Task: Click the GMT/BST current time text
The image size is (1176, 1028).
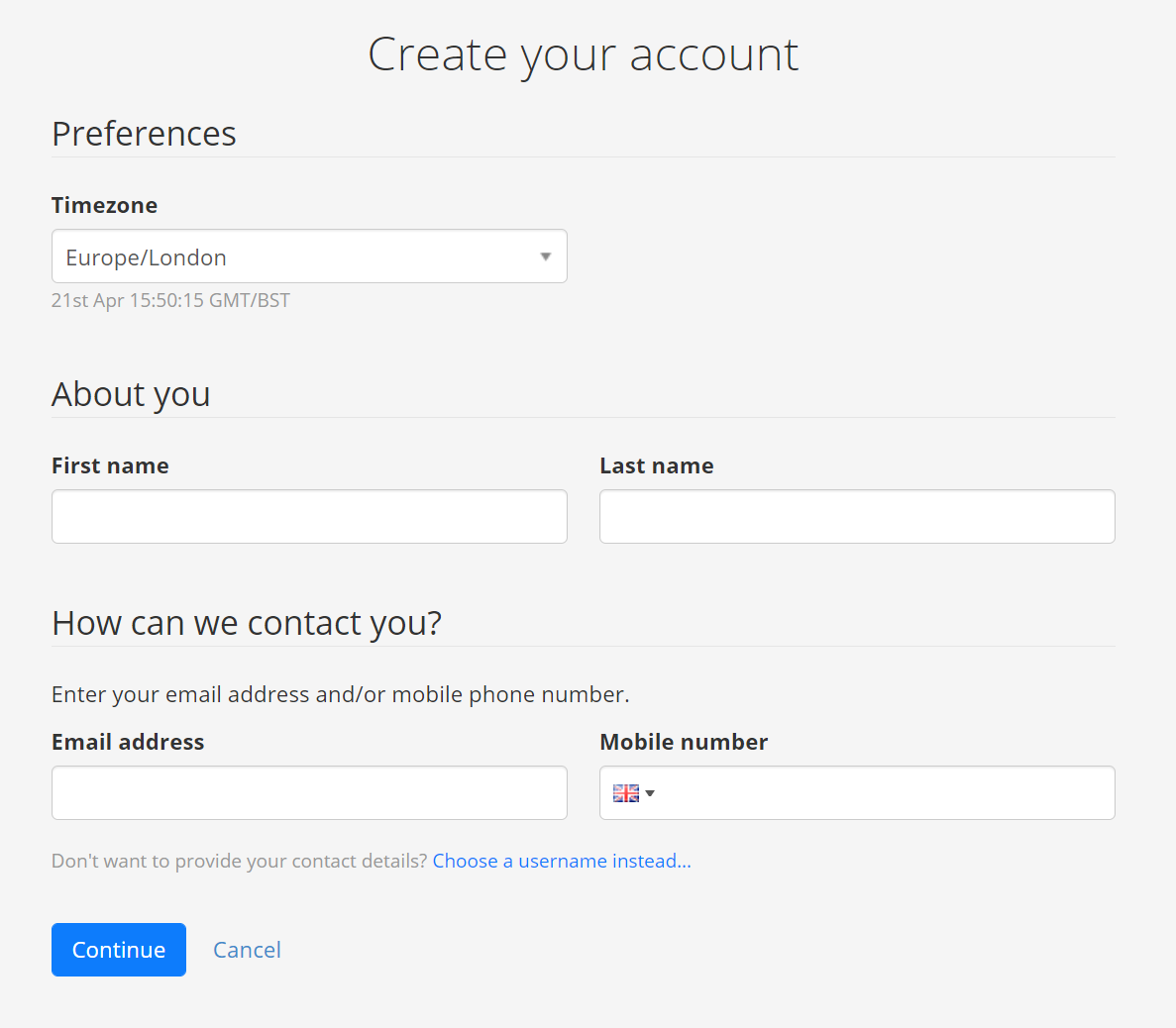Action: pyautogui.click(x=170, y=300)
